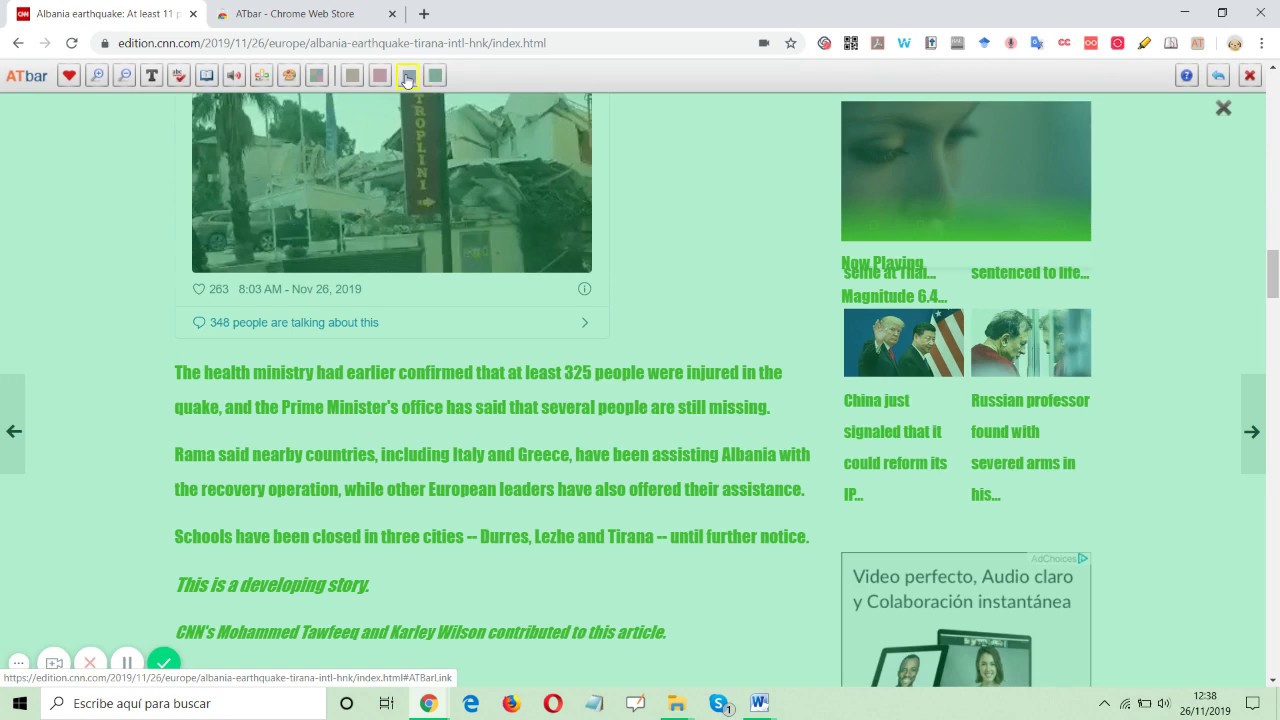1280x720 pixels.
Task: Apply the blue-grey colour overlay
Action: [407, 76]
